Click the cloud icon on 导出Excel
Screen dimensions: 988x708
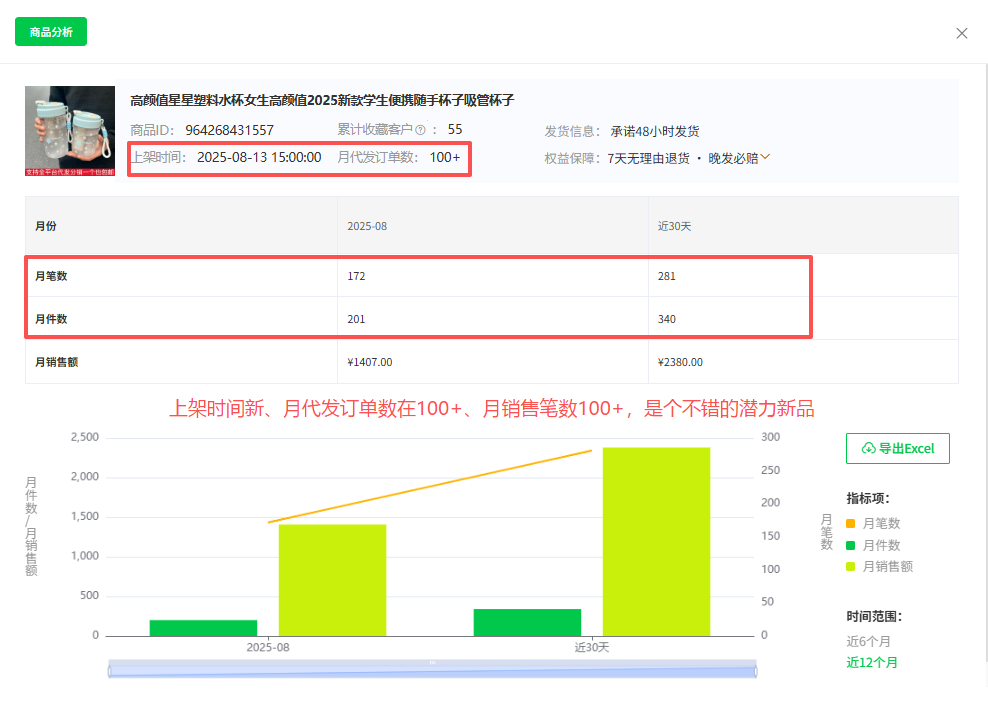tap(868, 449)
